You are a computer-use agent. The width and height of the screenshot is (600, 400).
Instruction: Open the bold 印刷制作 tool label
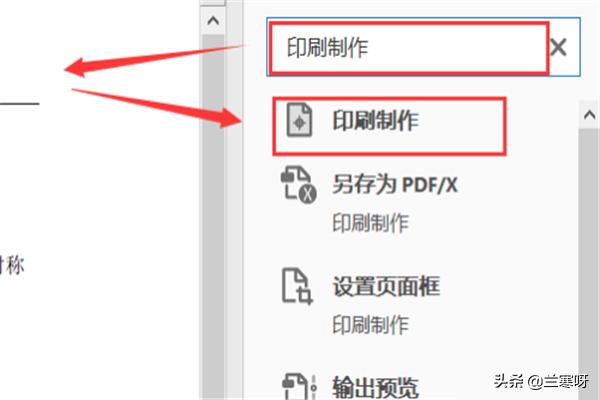click(375, 121)
